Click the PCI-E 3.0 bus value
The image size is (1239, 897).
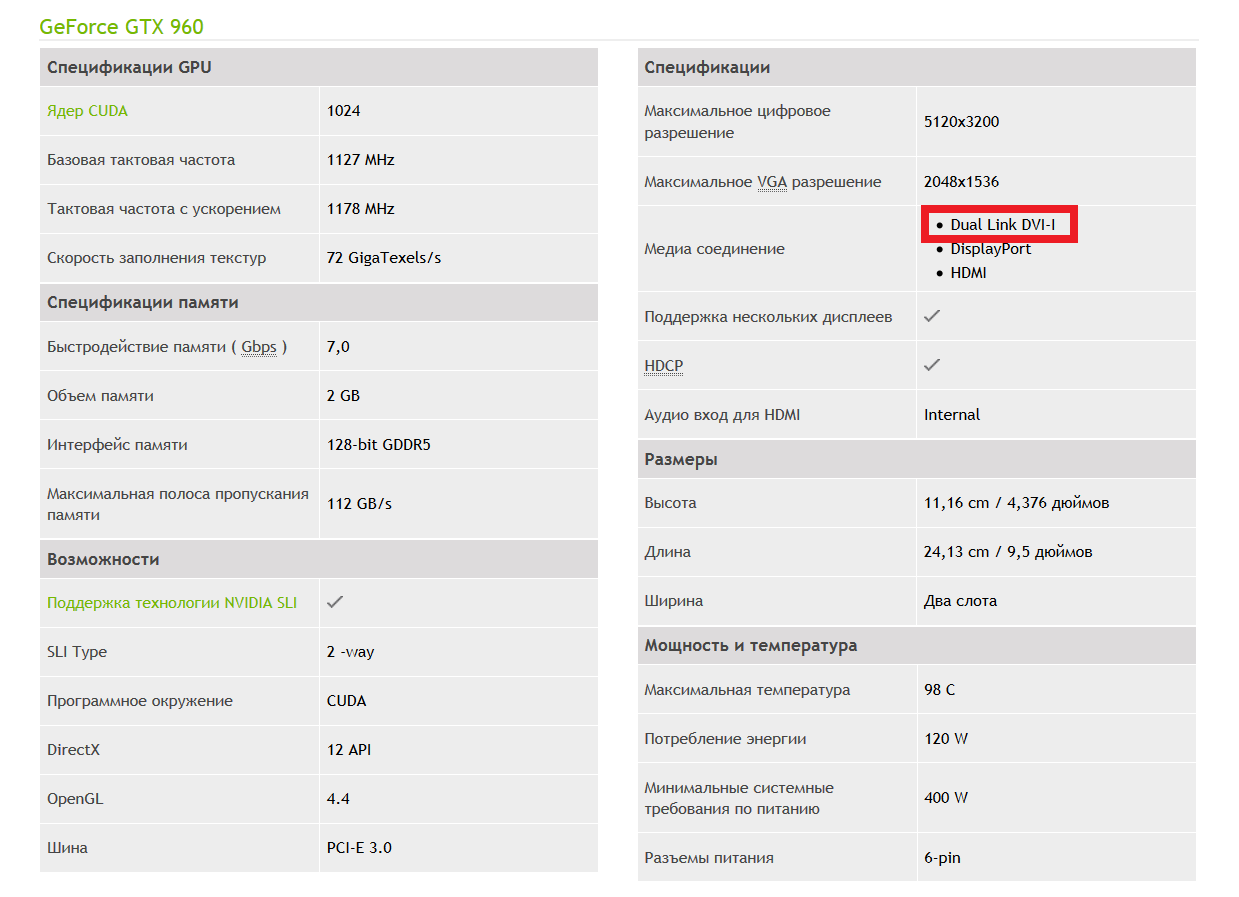click(359, 848)
